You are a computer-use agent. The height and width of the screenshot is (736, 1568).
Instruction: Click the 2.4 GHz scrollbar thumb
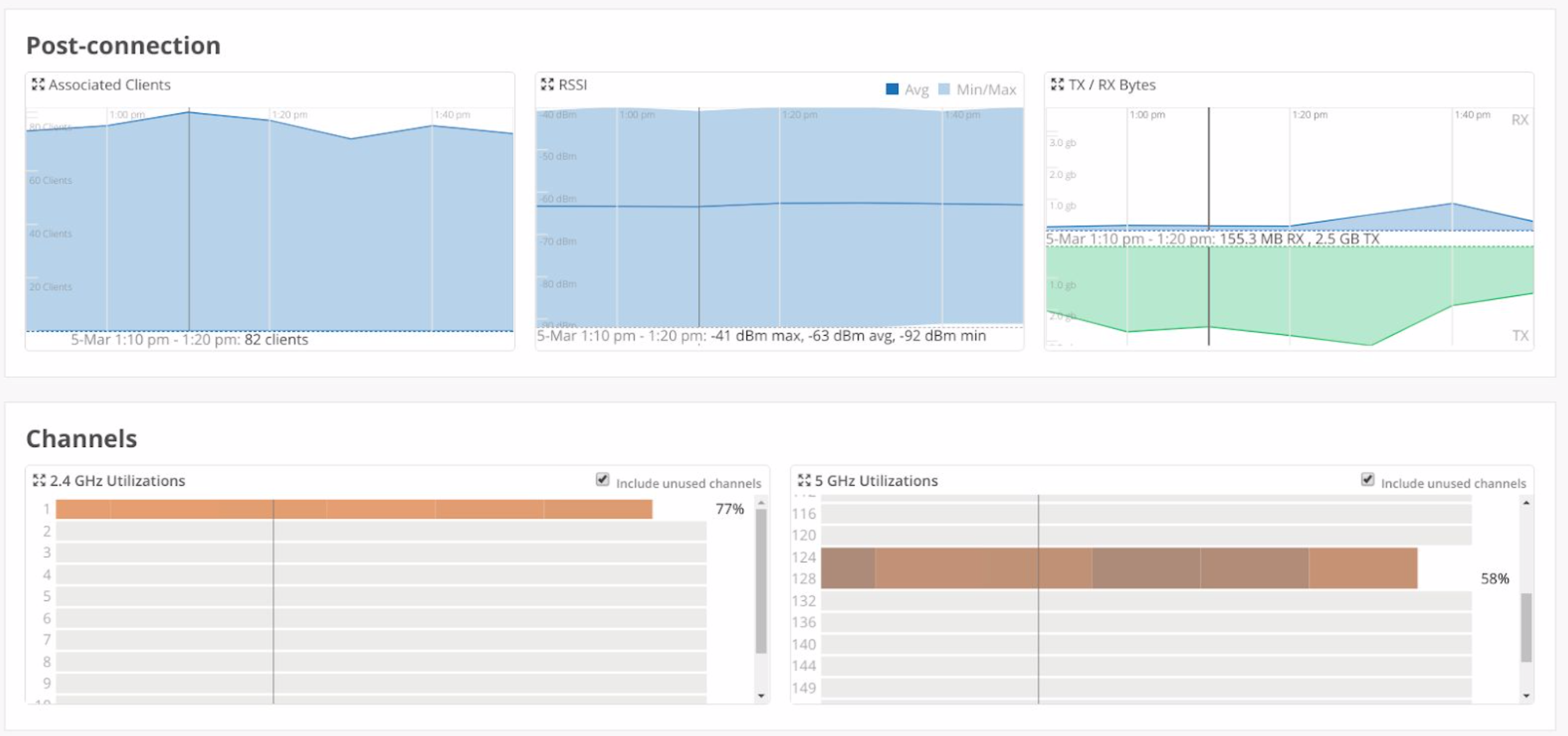tap(760, 581)
